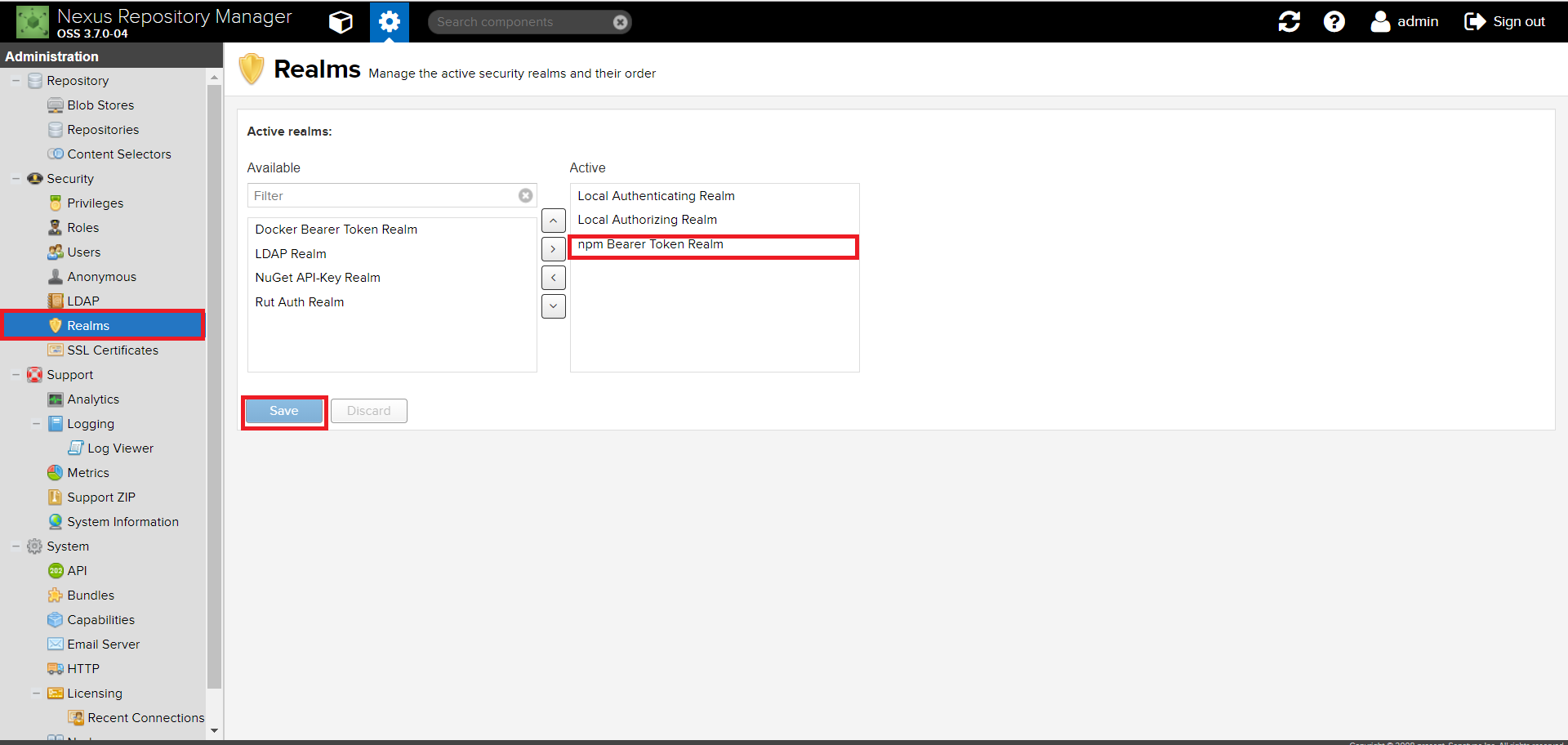This screenshot has width=1568, height=745.
Task: Refresh using the circular arrows icon
Action: [1289, 22]
